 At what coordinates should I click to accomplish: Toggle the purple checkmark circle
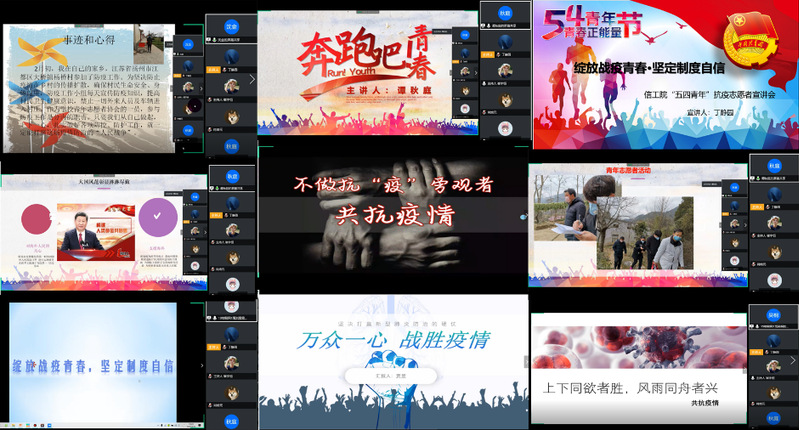coord(157,217)
